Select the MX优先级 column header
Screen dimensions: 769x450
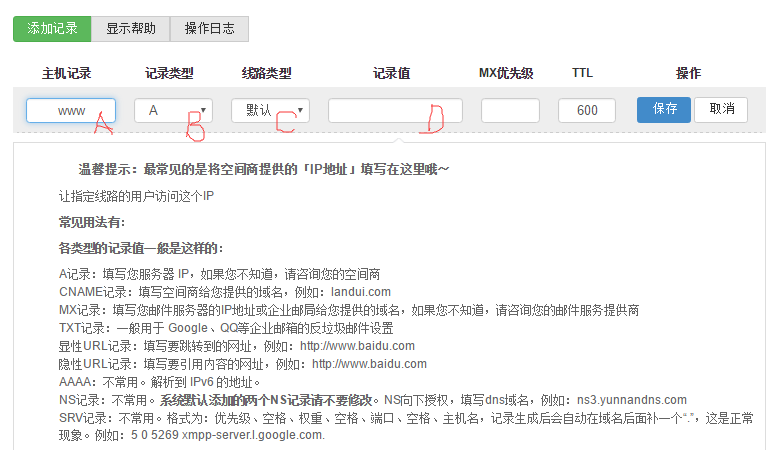pyautogui.click(x=506, y=74)
